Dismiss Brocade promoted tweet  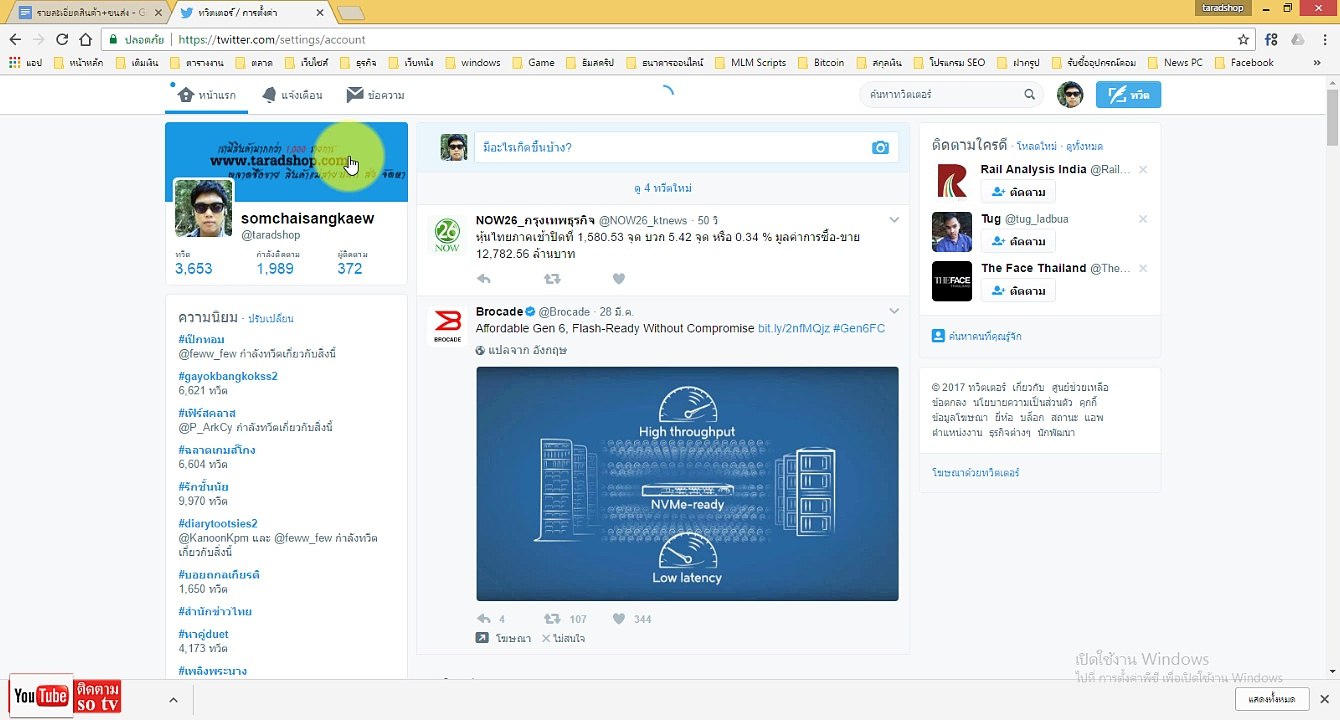[563, 638]
